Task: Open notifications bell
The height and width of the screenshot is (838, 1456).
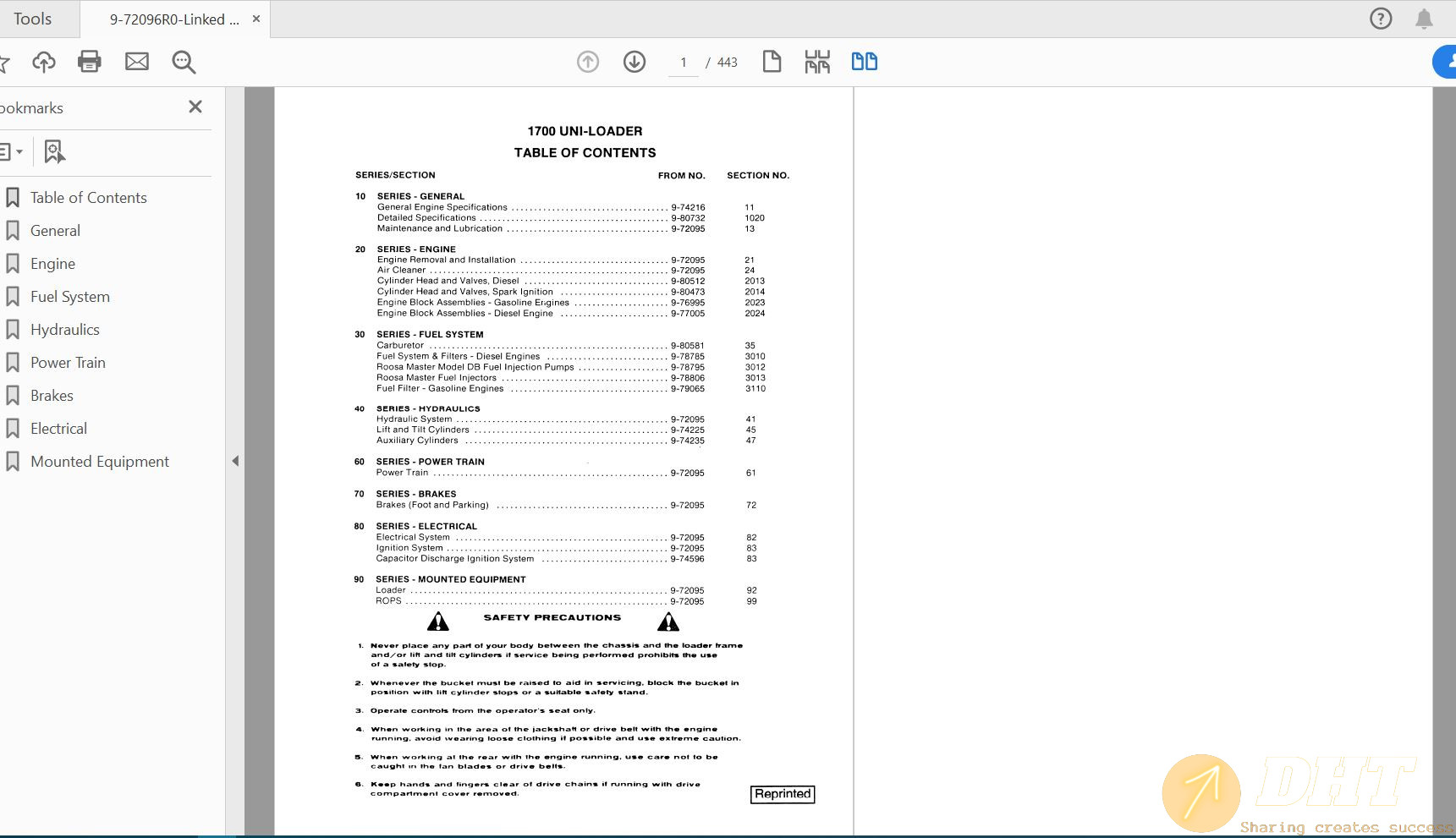Action: [x=1424, y=19]
